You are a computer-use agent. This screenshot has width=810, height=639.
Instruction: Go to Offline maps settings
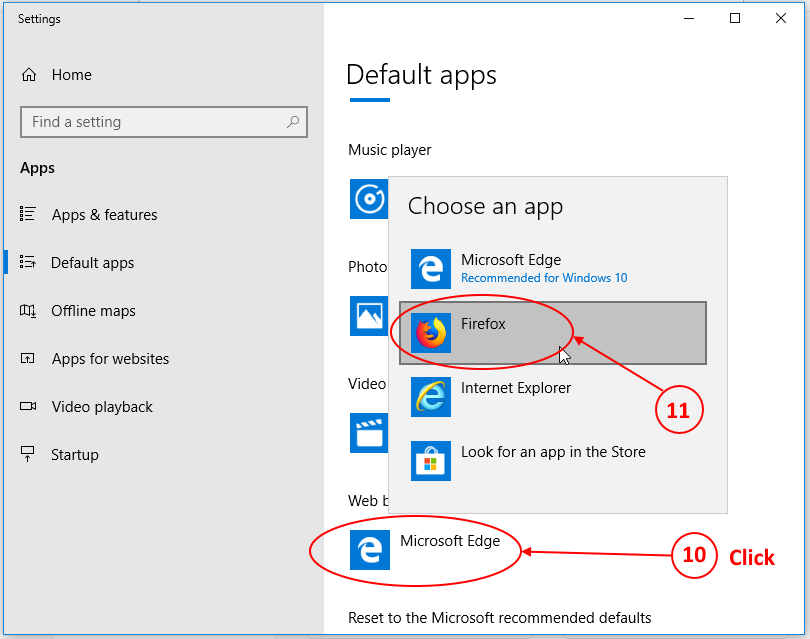94,310
